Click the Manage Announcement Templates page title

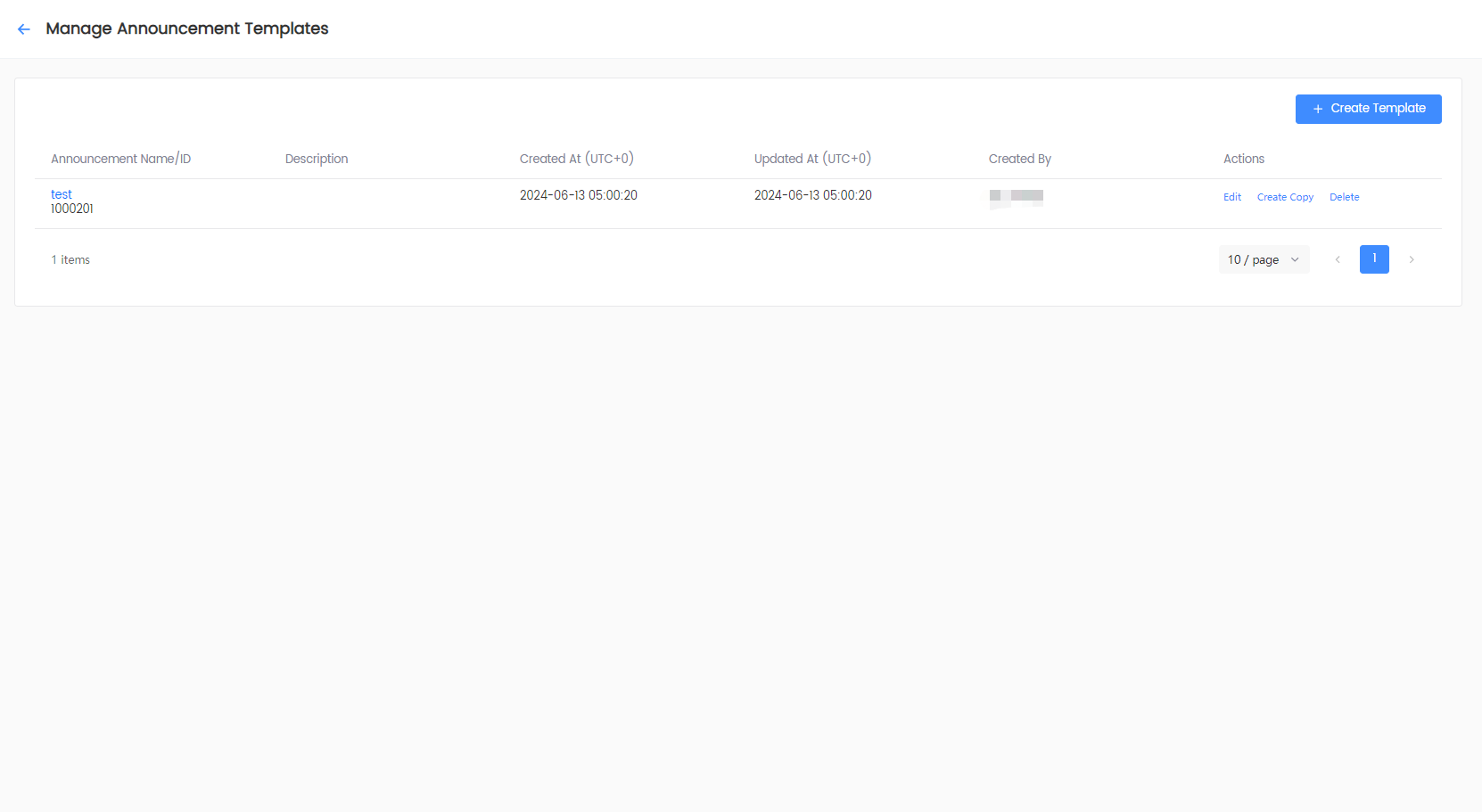187,29
